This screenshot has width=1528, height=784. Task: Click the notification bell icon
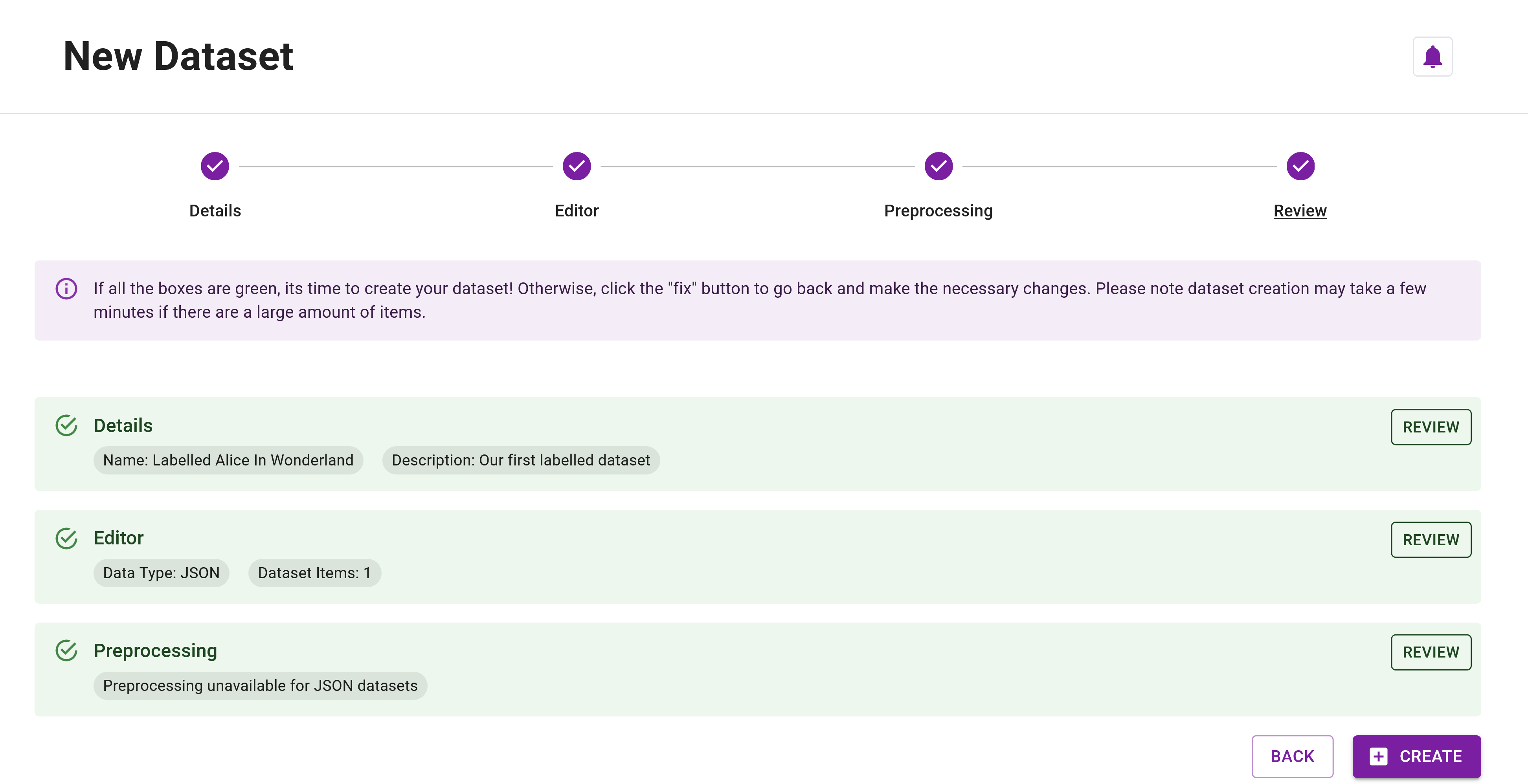pyautogui.click(x=1433, y=57)
